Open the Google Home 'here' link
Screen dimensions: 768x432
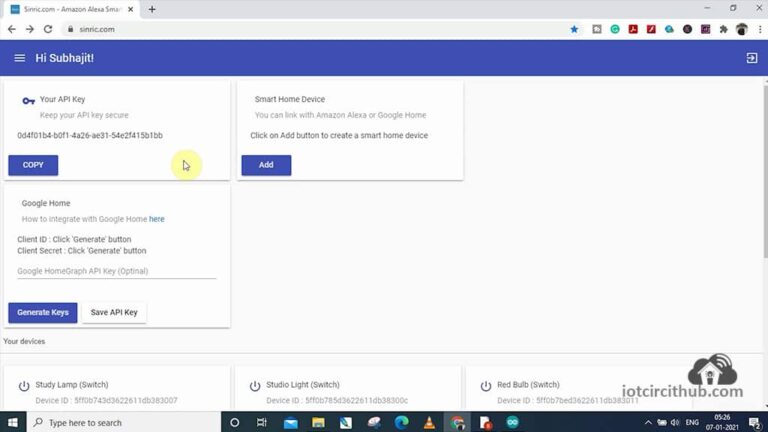point(157,218)
